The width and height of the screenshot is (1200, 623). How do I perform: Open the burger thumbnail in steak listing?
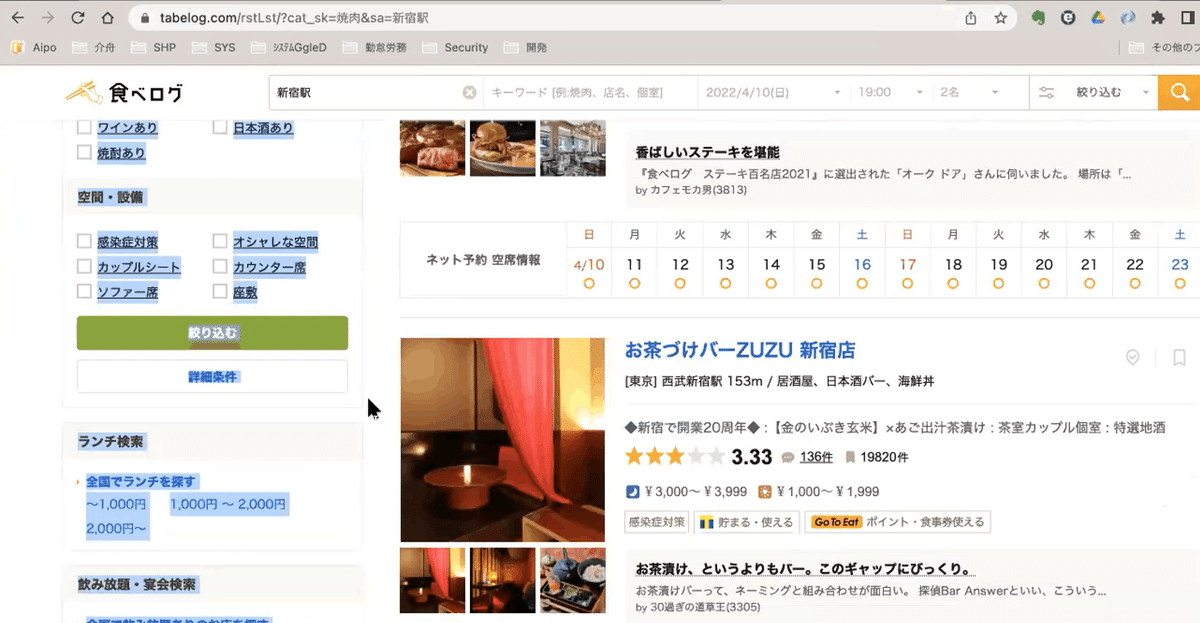[x=502, y=149]
